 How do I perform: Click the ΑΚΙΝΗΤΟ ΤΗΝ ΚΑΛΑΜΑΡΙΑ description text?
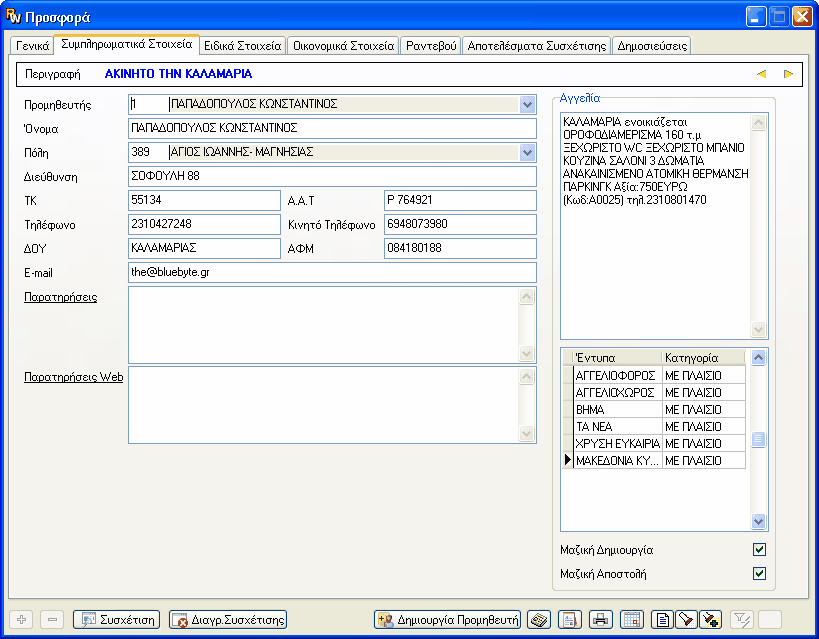(x=178, y=74)
